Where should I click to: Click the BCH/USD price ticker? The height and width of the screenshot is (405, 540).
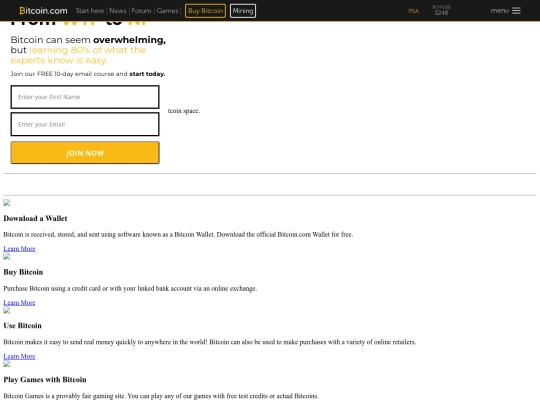tap(442, 10)
